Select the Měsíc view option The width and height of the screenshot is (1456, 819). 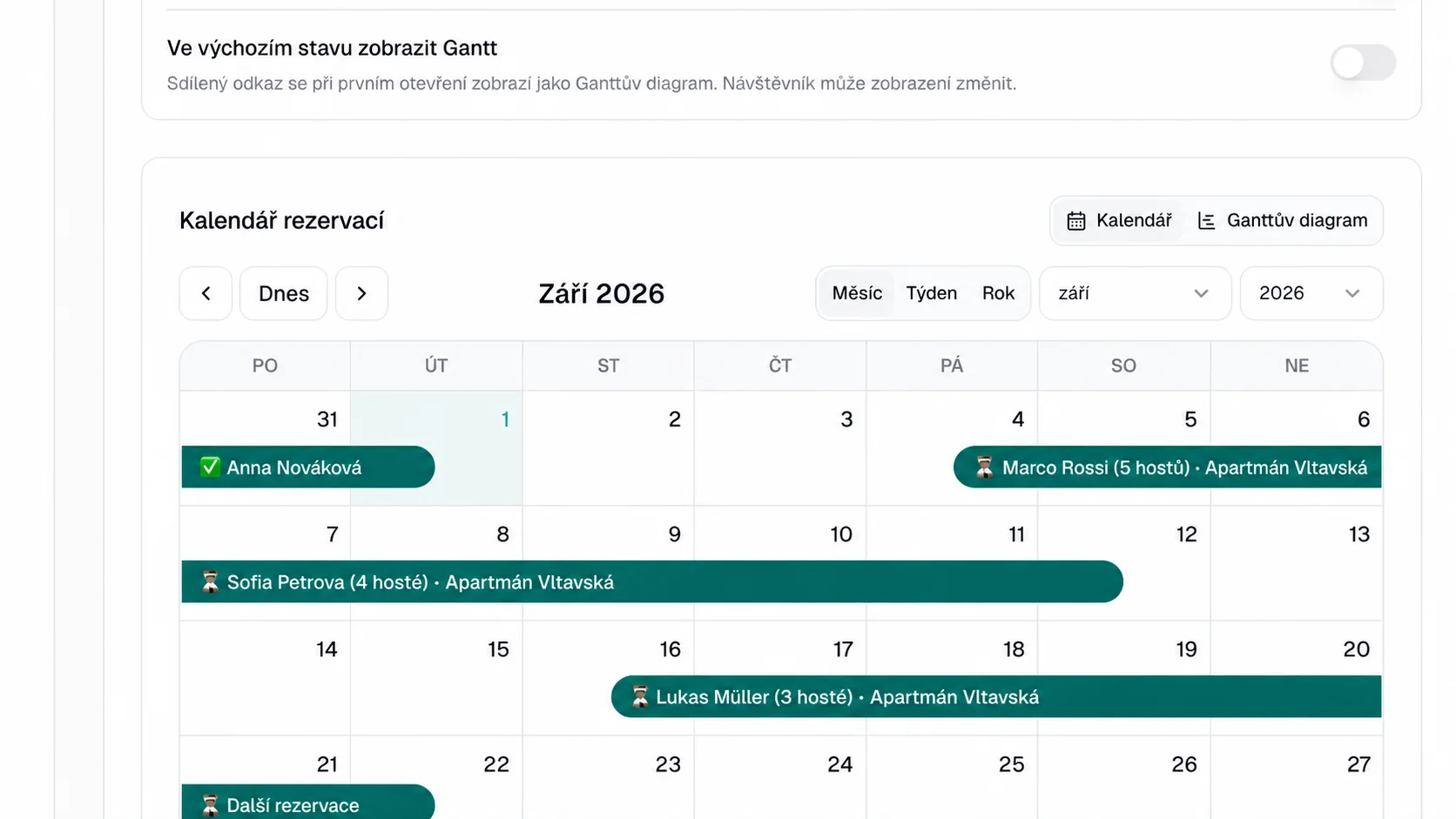pos(857,293)
